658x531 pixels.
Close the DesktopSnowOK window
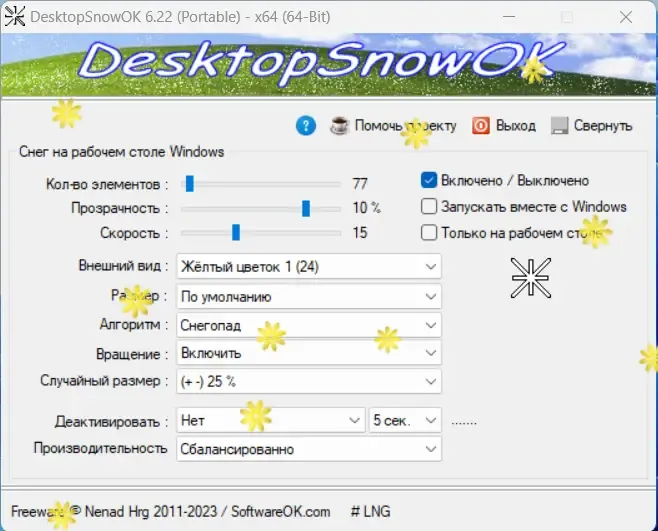pos(626,17)
